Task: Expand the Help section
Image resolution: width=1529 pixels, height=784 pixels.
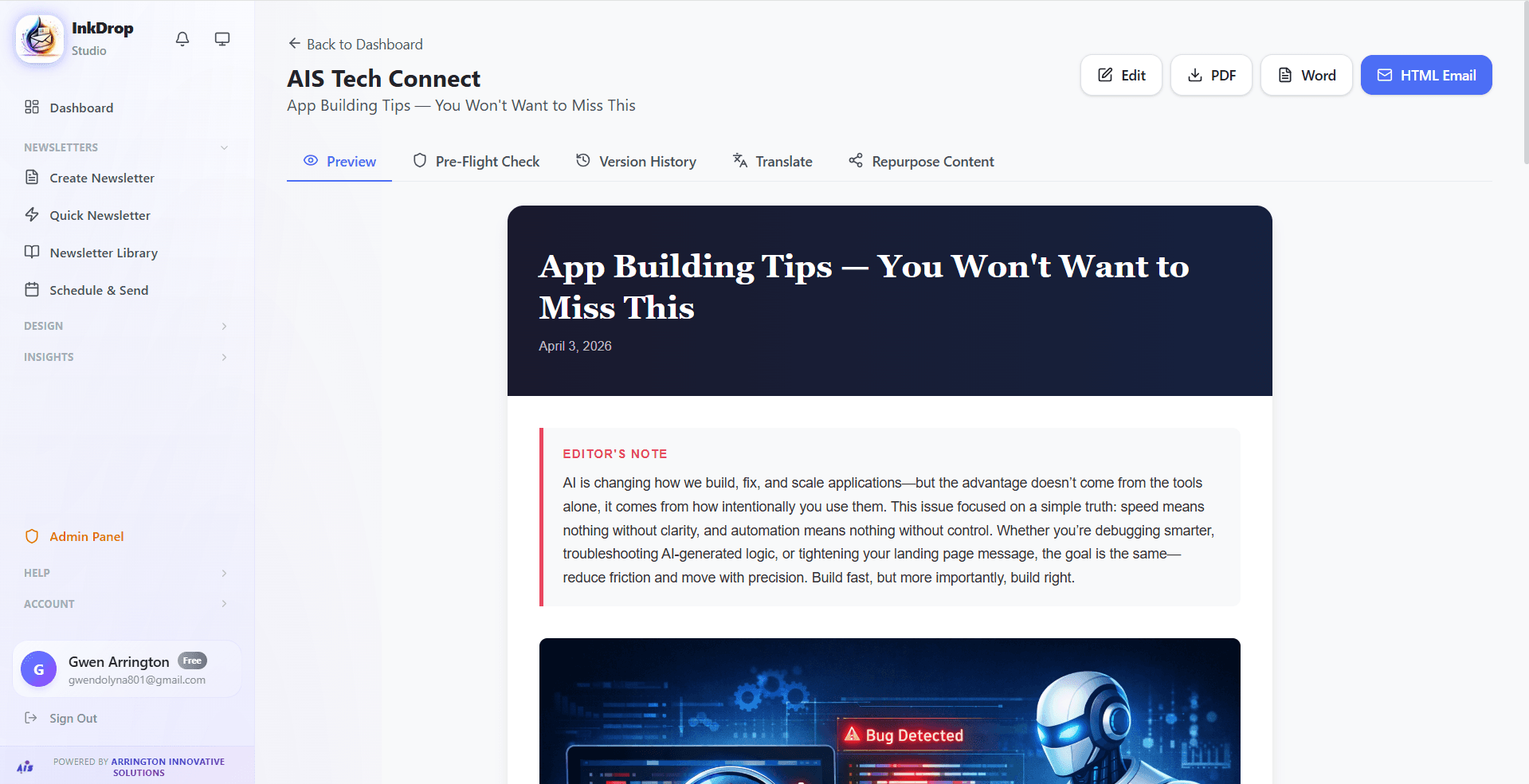Action: (x=127, y=573)
